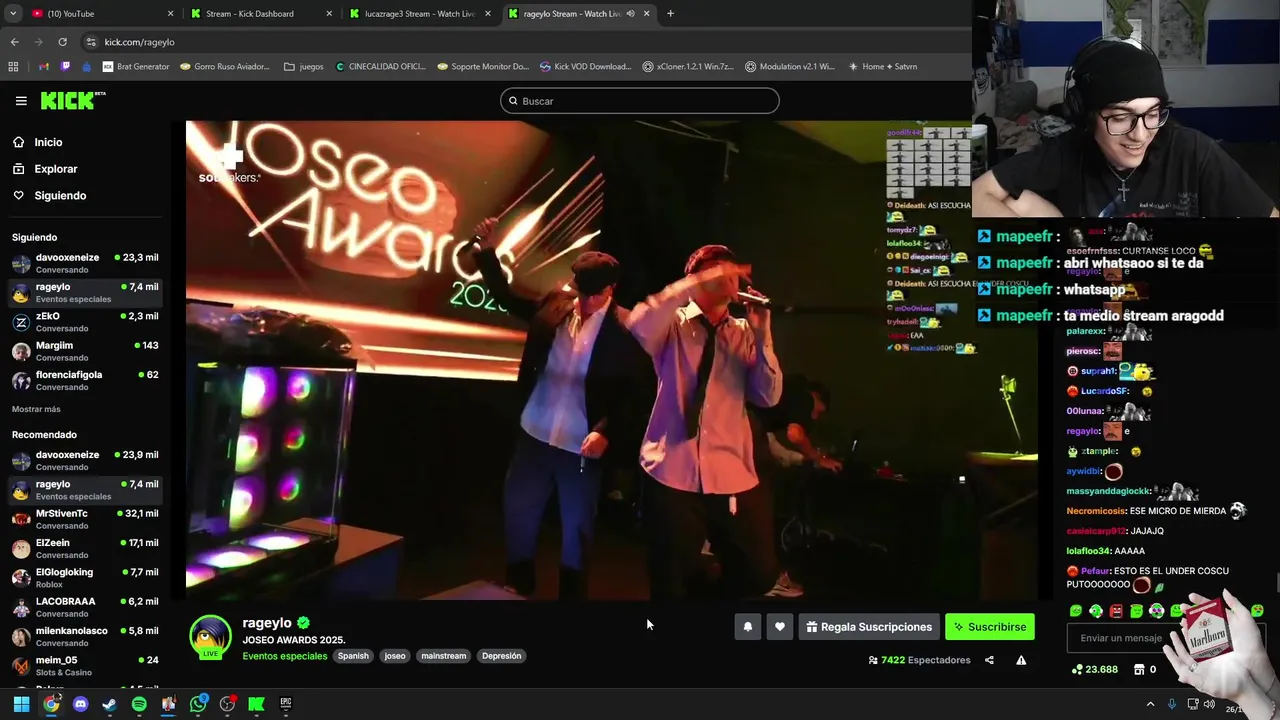Report stream using warning triangle icon

tap(1021, 660)
